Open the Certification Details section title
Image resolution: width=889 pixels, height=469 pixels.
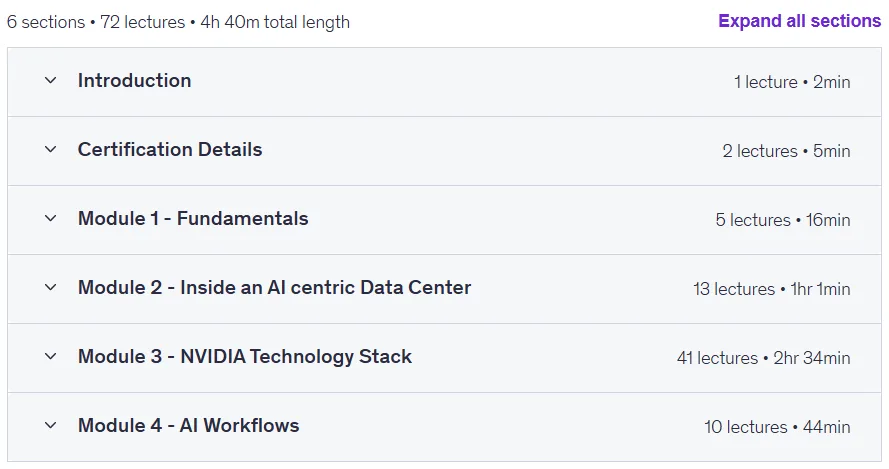click(x=170, y=150)
